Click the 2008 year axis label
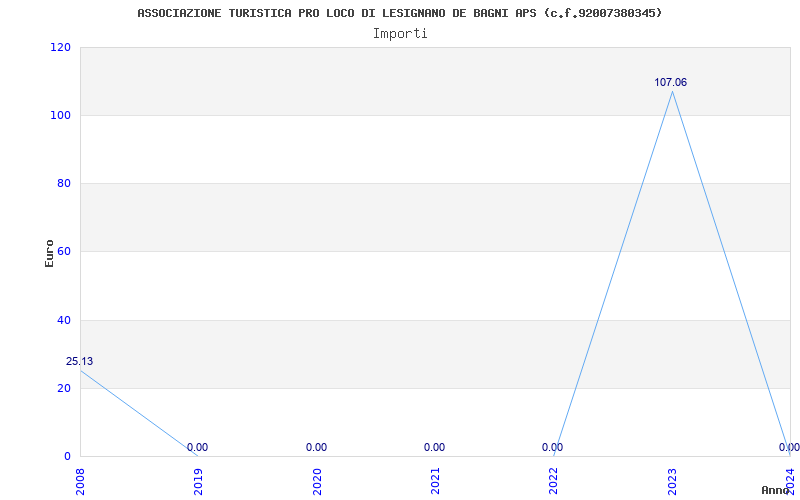Viewport: 800px width, 500px height. 80,481
